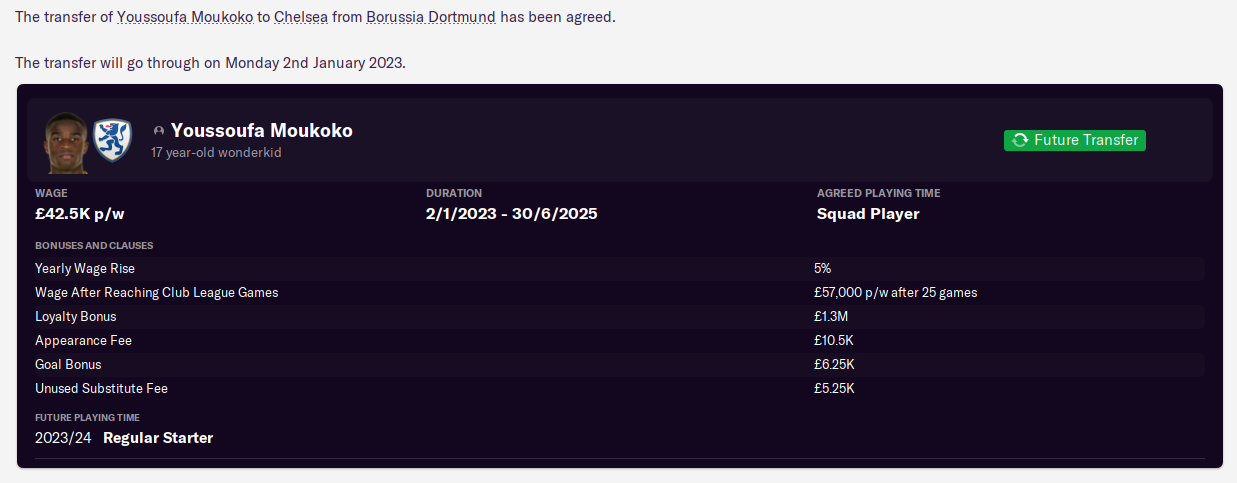Click the Youssoufa Moukoko name heading in card

pos(262,131)
